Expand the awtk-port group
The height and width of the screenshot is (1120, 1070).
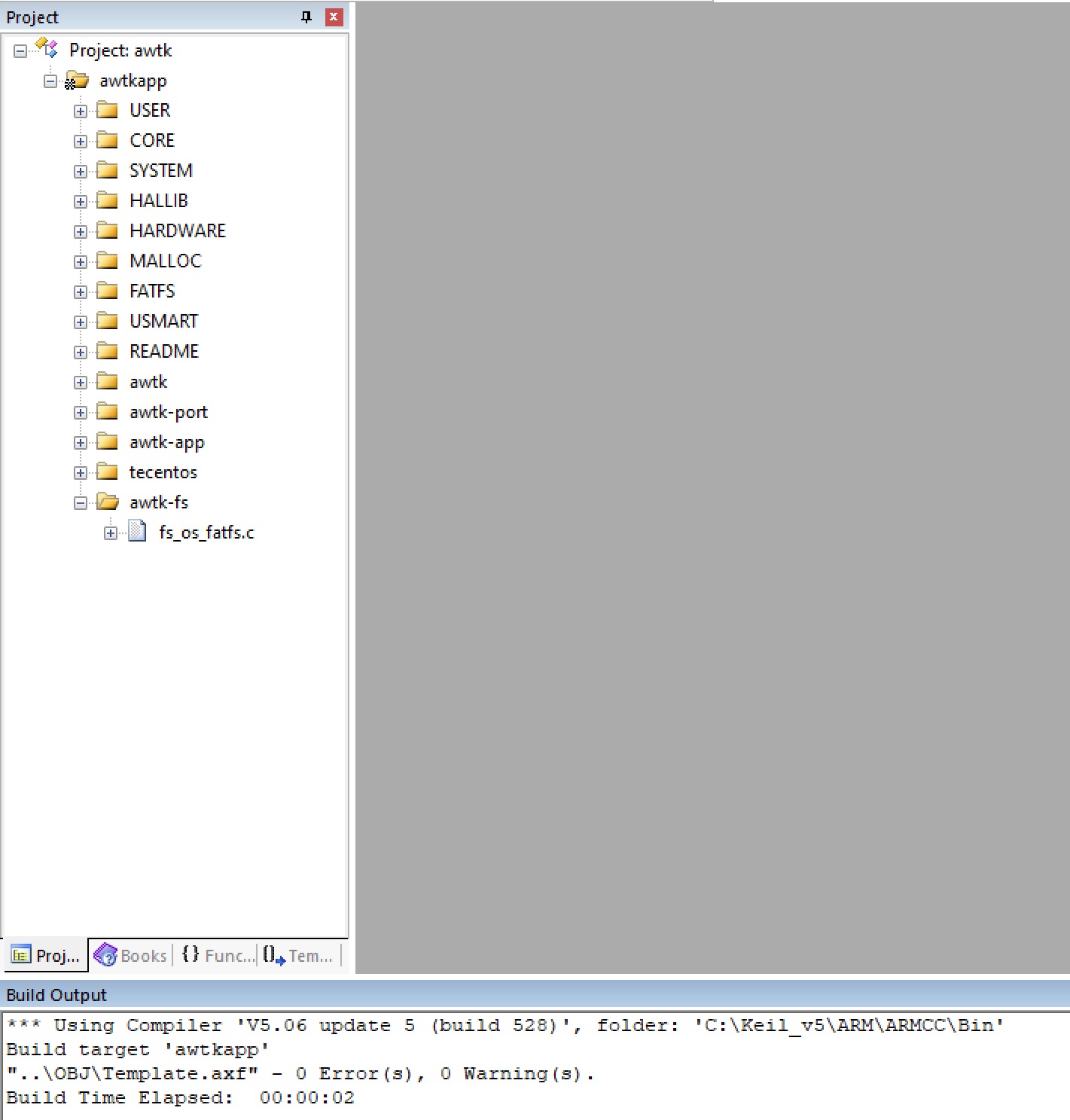point(81,413)
